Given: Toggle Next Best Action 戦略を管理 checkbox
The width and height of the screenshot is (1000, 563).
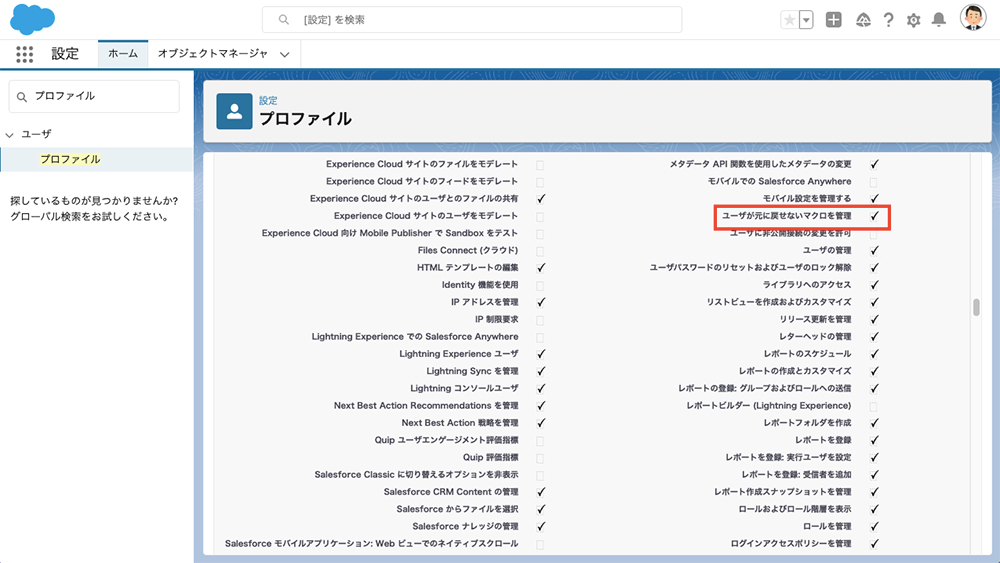Looking at the screenshot, I should [x=541, y=423].
